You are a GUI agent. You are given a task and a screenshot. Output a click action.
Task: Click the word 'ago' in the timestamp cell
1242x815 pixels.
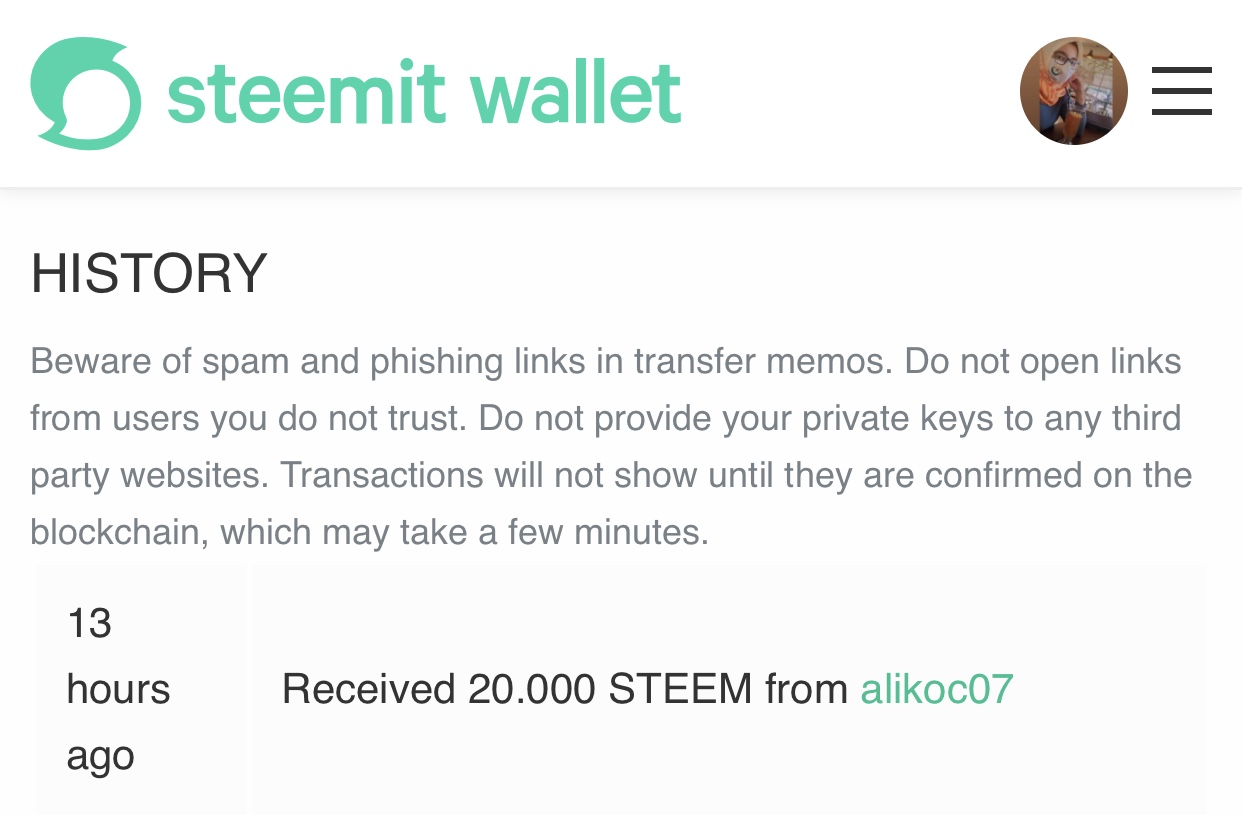point(100,757)
